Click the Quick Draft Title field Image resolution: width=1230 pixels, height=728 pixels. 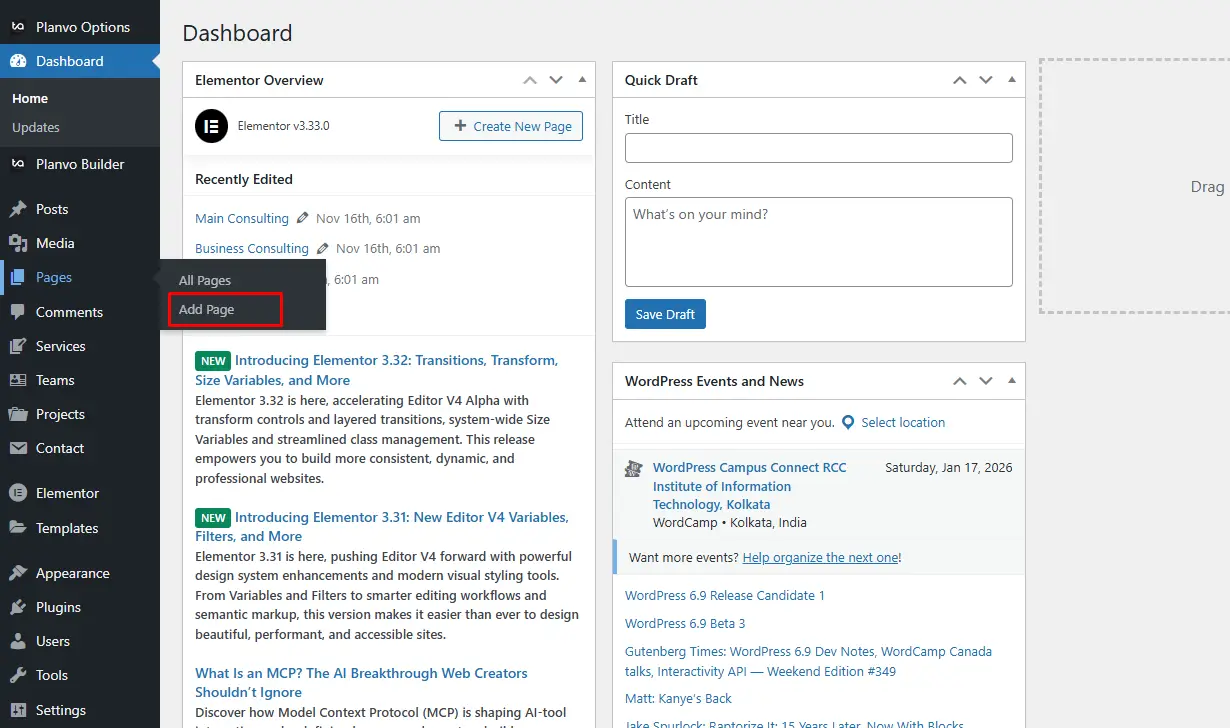click(819, 148)
